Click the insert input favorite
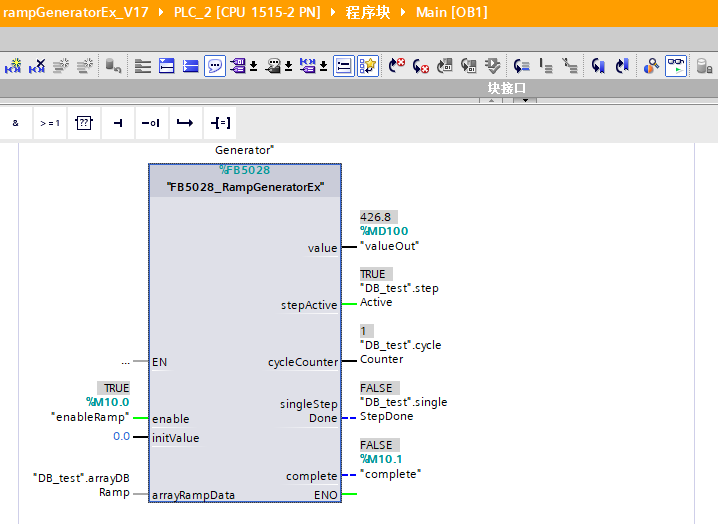718x524 pixels. (118, 123)
